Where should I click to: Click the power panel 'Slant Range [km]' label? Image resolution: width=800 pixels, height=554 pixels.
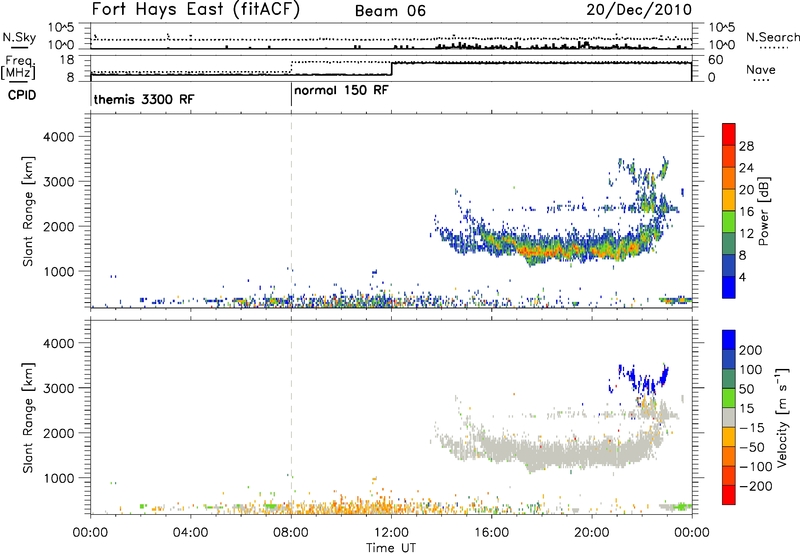pyautogui.click(x=28, y=211)
